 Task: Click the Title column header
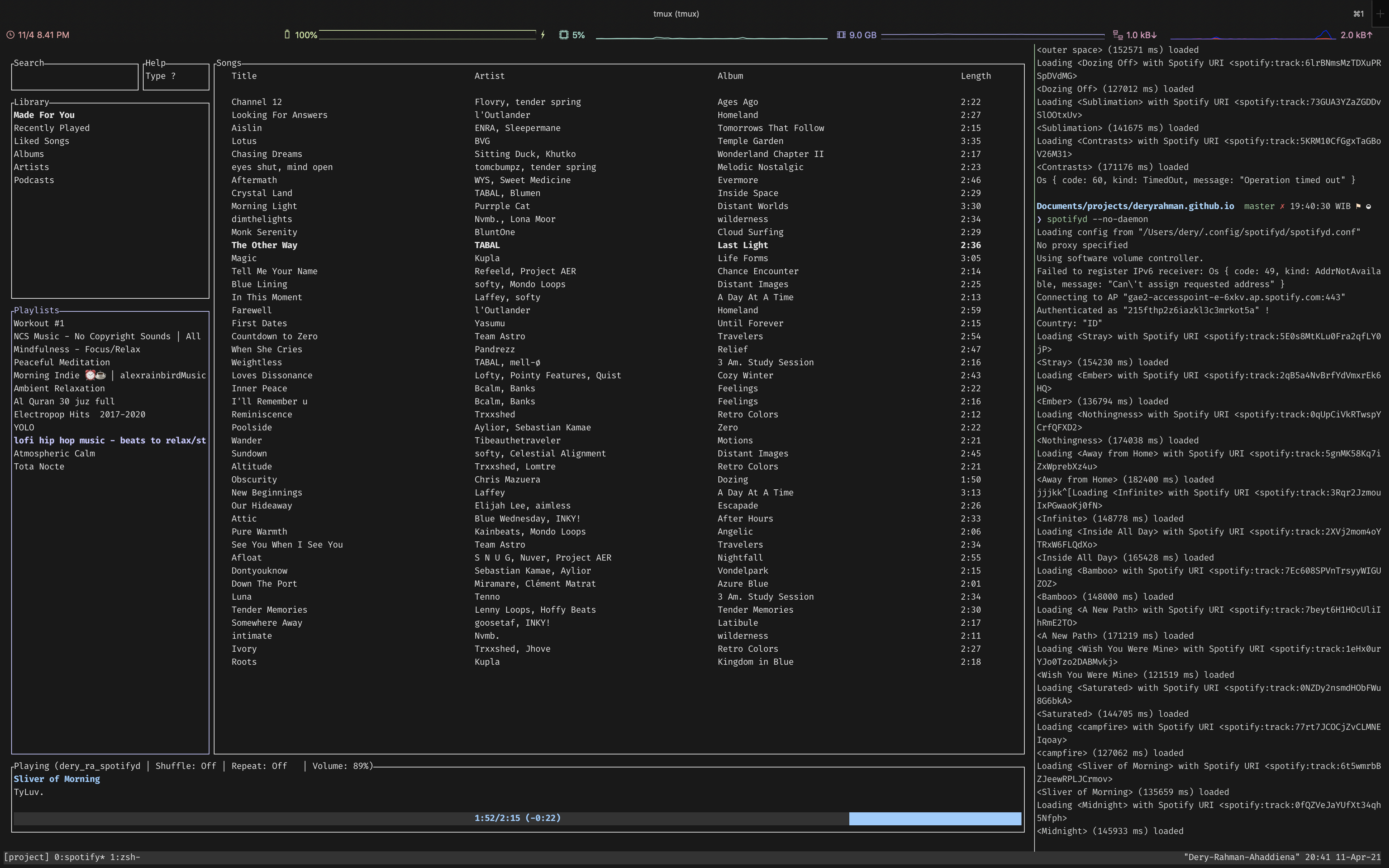[x=244, y=76]
